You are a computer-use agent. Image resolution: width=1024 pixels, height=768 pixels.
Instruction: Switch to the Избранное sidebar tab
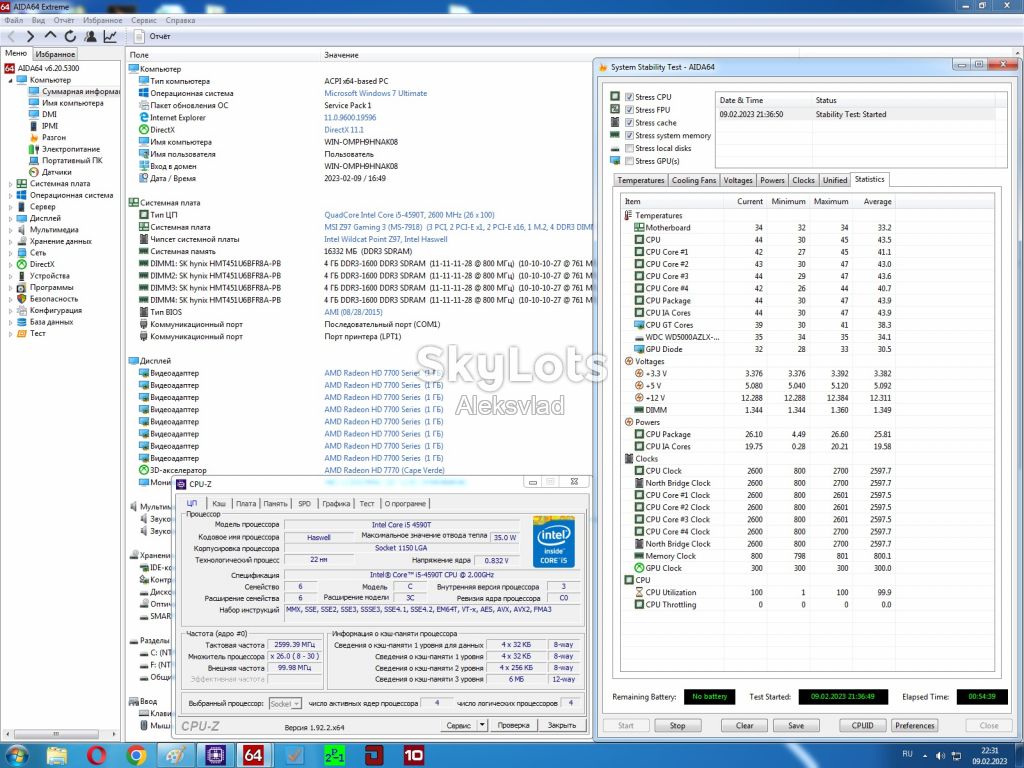(x=55, y=54)
